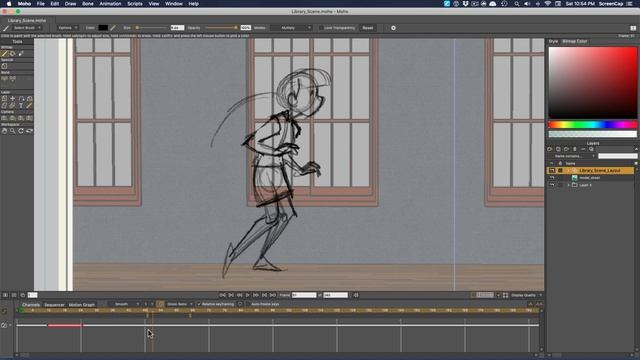Pick a color in the saturation square

pos(592,82)
